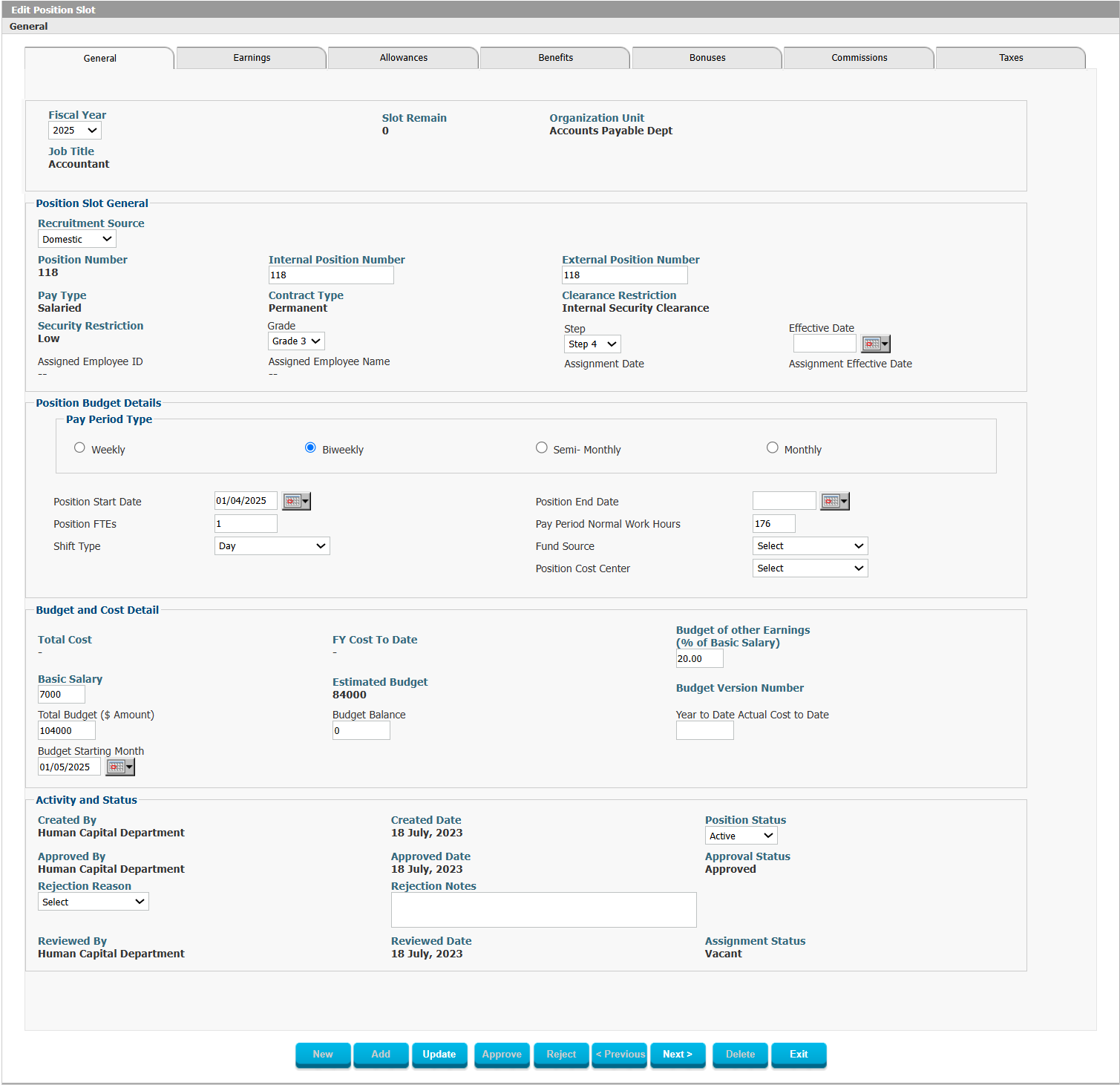This screenshot has width=1120, height=1085.
Task: Expand the Position Status dropdown
Action: (x=740, y=835)
